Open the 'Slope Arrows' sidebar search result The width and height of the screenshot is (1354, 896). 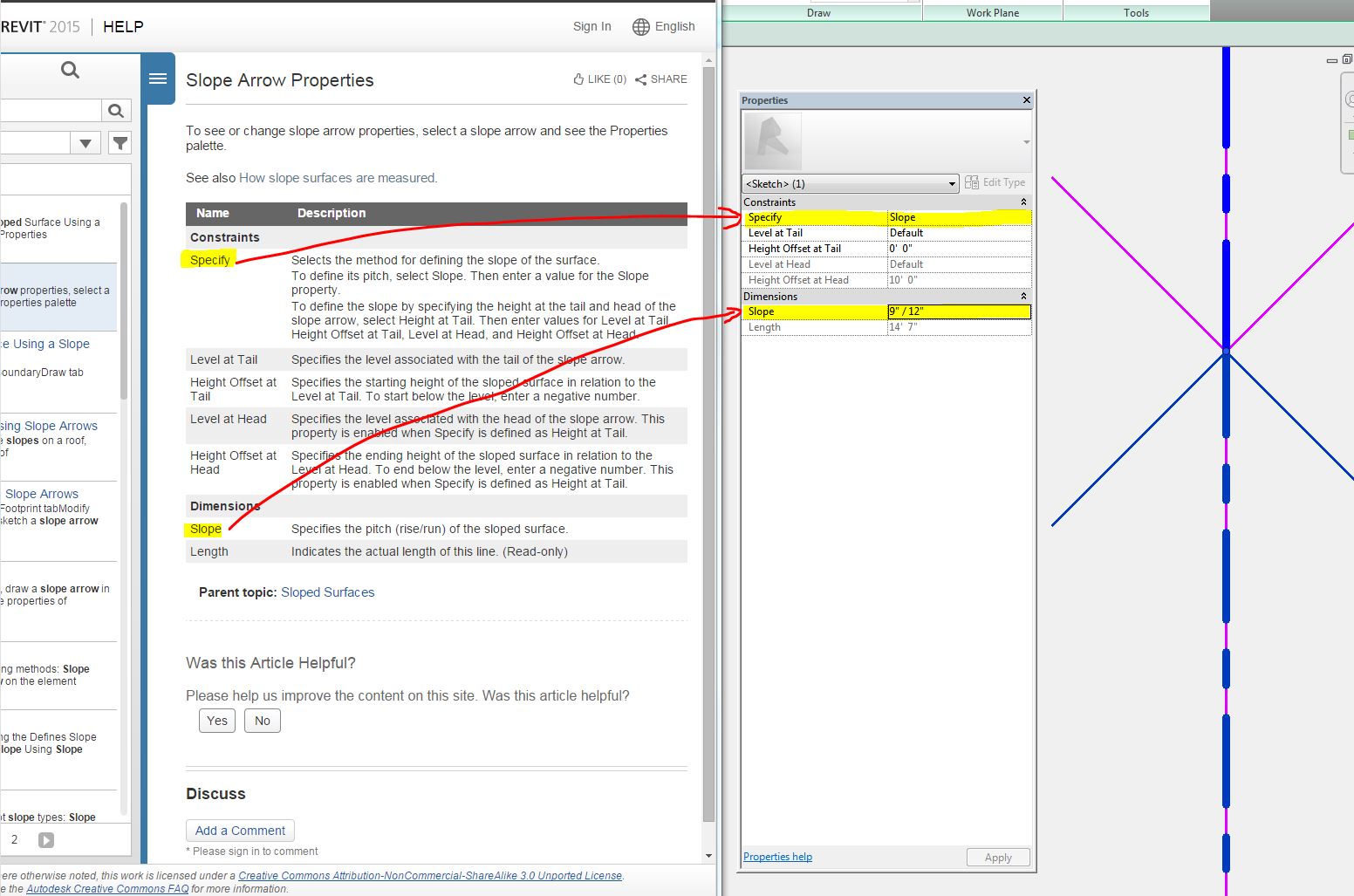coord(42,494)
